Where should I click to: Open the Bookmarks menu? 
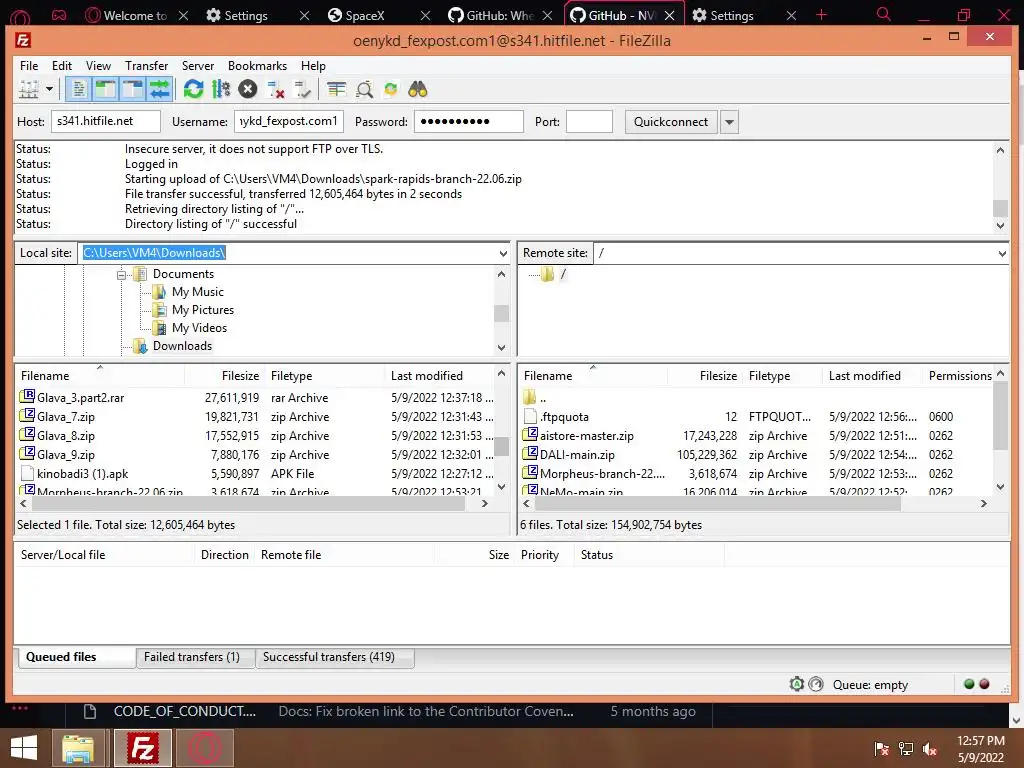(257, 66)
